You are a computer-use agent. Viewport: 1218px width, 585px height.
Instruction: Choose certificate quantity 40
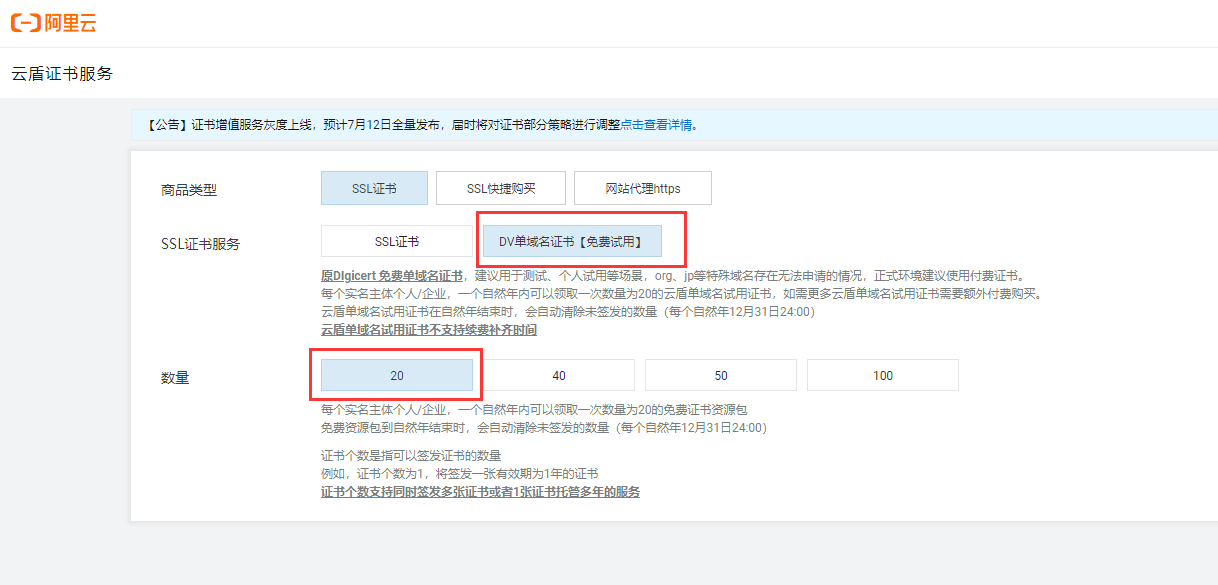point(558,375)
